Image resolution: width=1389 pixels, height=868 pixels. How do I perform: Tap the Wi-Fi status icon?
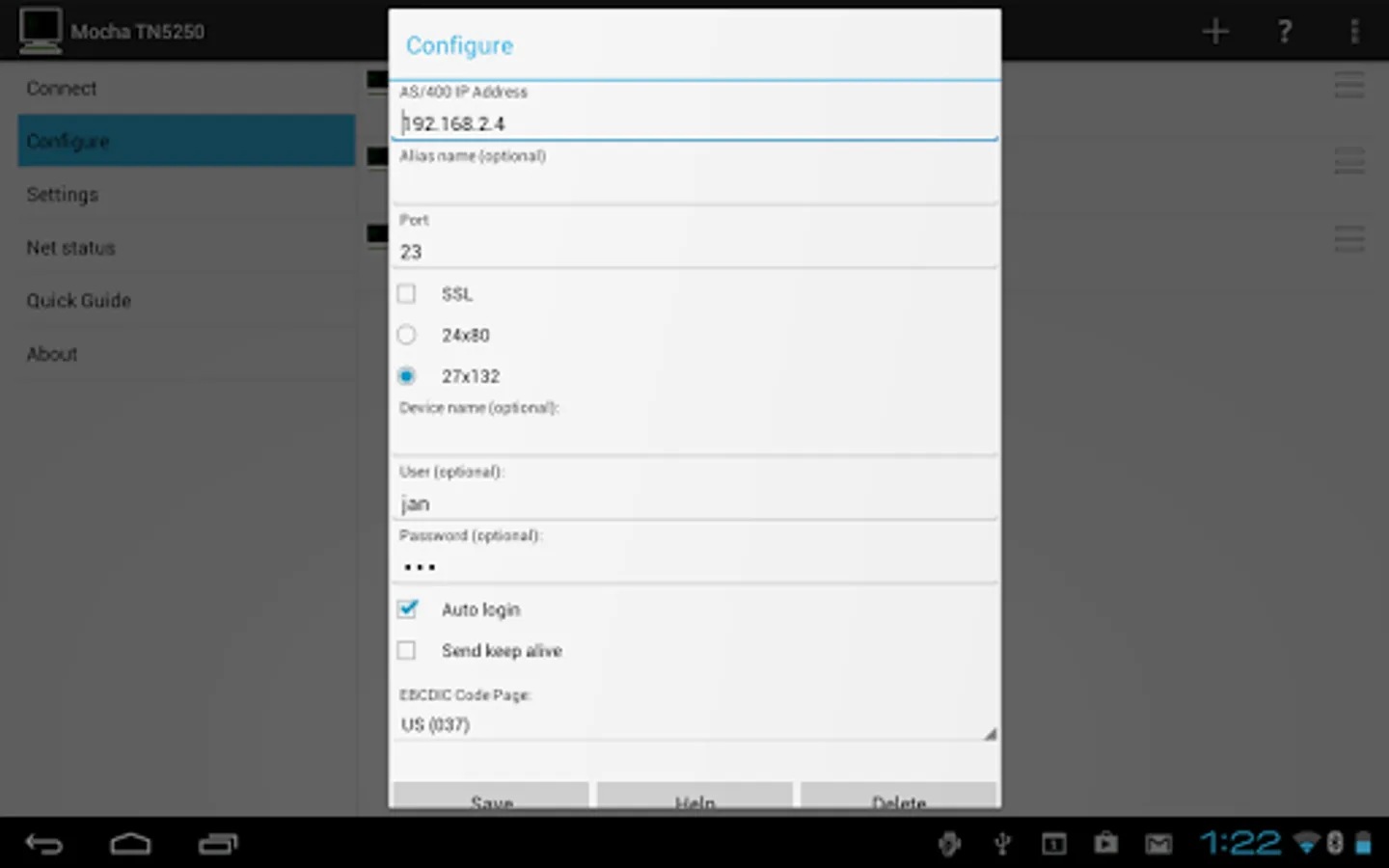pyautogui.click(x=1307, y=843)
